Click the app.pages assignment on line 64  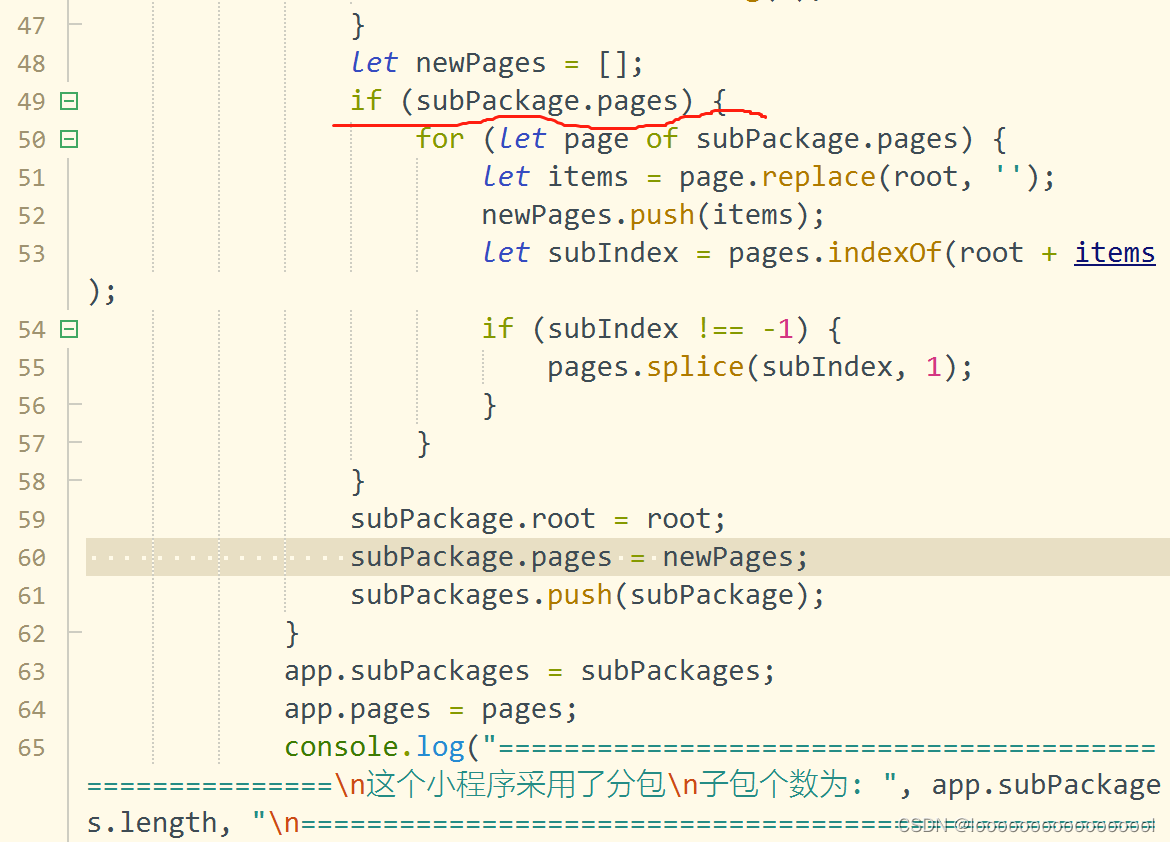[430, 708]
